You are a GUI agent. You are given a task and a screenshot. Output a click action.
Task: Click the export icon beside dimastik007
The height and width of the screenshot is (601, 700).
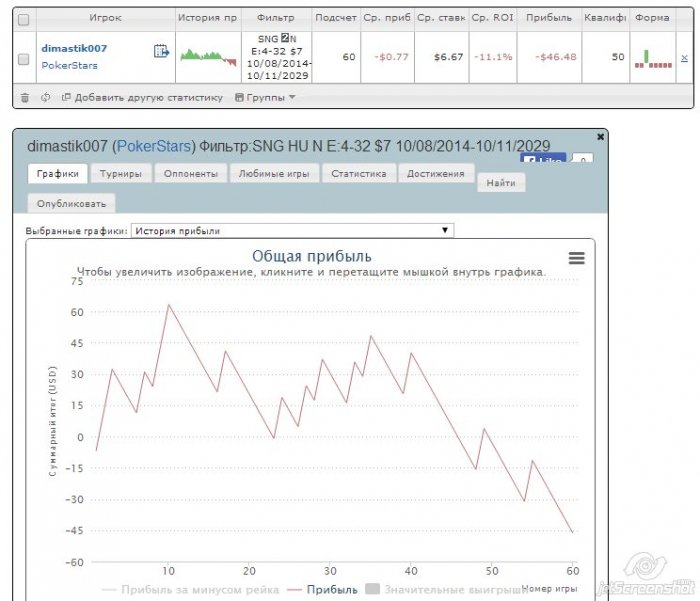click(161, 51)
